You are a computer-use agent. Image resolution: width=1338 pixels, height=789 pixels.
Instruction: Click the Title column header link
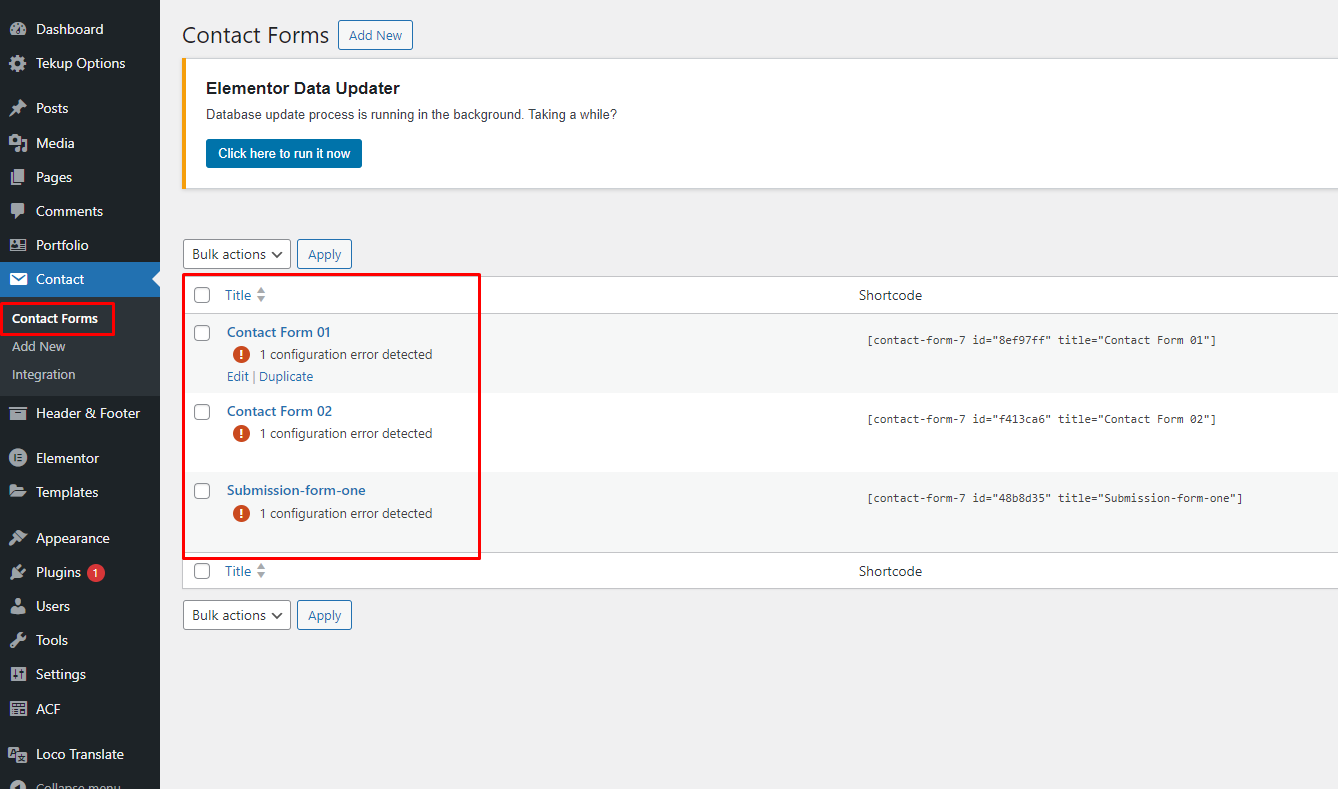click(x=238, y=295)
